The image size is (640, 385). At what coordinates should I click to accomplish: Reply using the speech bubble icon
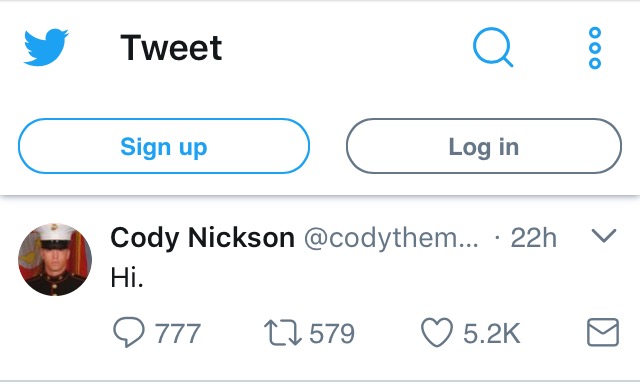[x=128, y=332]
